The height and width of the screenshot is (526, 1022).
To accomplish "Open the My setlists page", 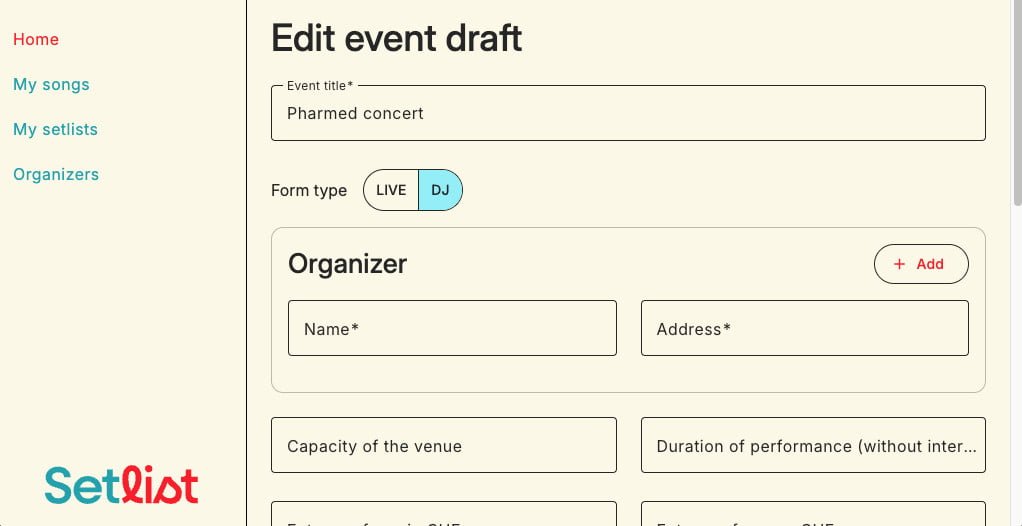I will tap(55, 129).
